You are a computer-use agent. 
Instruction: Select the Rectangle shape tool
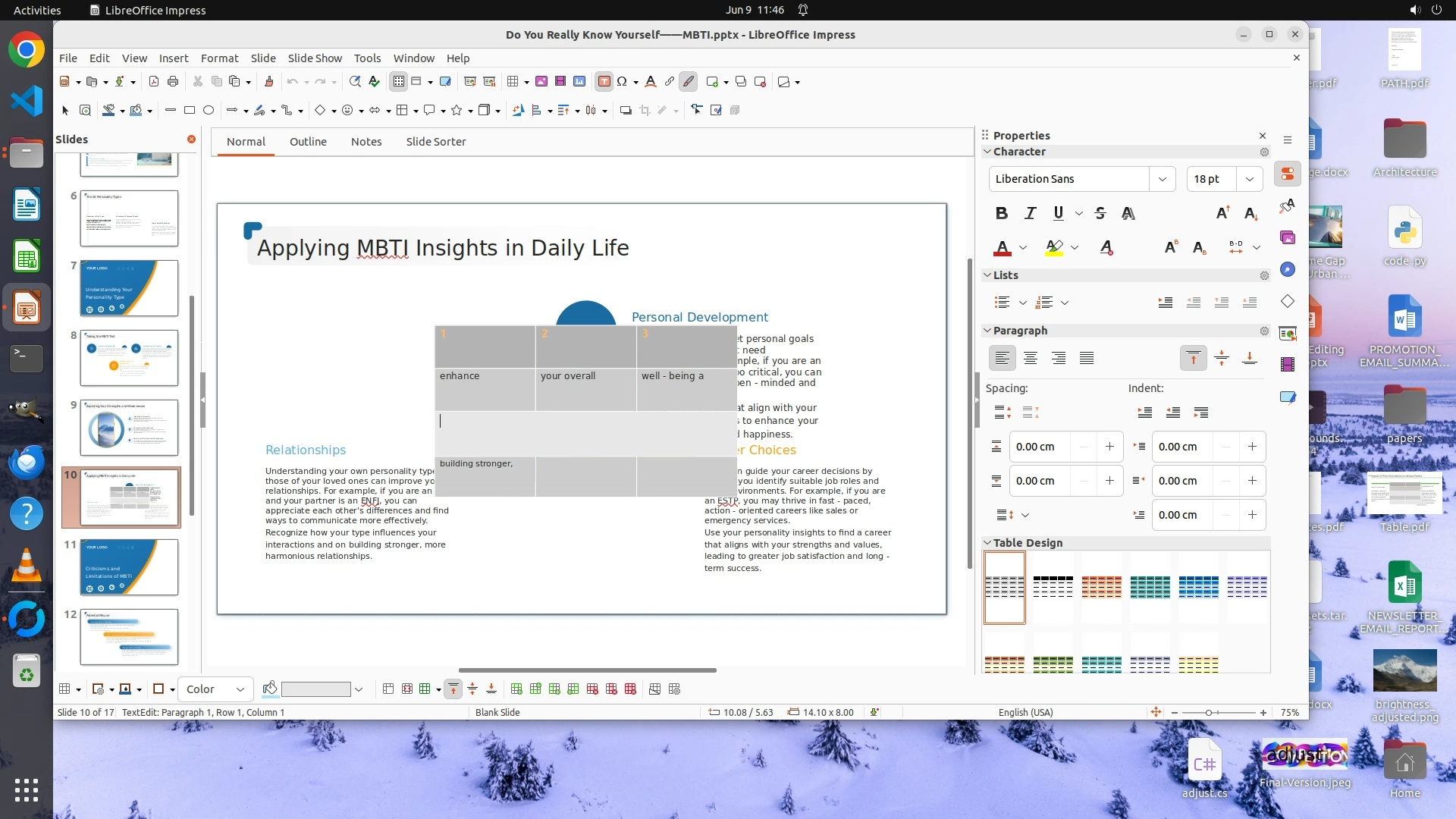pyautogui.click(x=190, y=111)
